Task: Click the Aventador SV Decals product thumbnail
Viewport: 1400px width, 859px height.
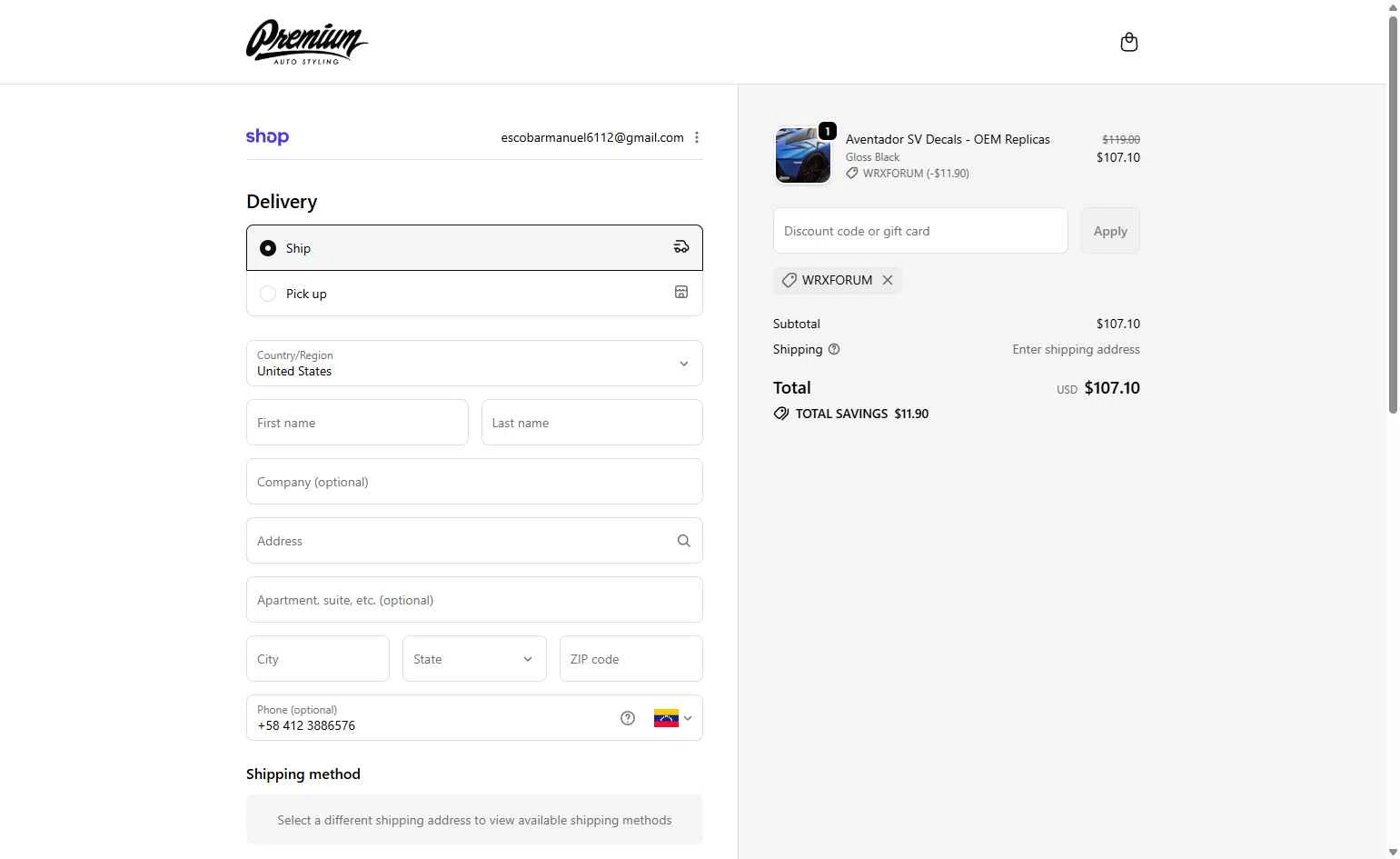Action: (x=803, y=155)
